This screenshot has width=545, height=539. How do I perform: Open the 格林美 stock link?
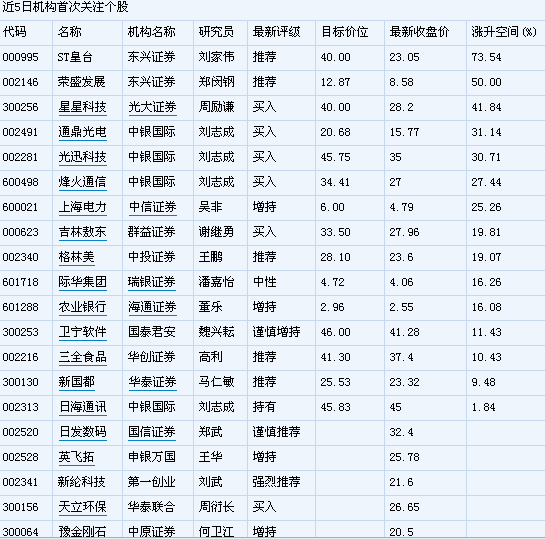point(77,257)
